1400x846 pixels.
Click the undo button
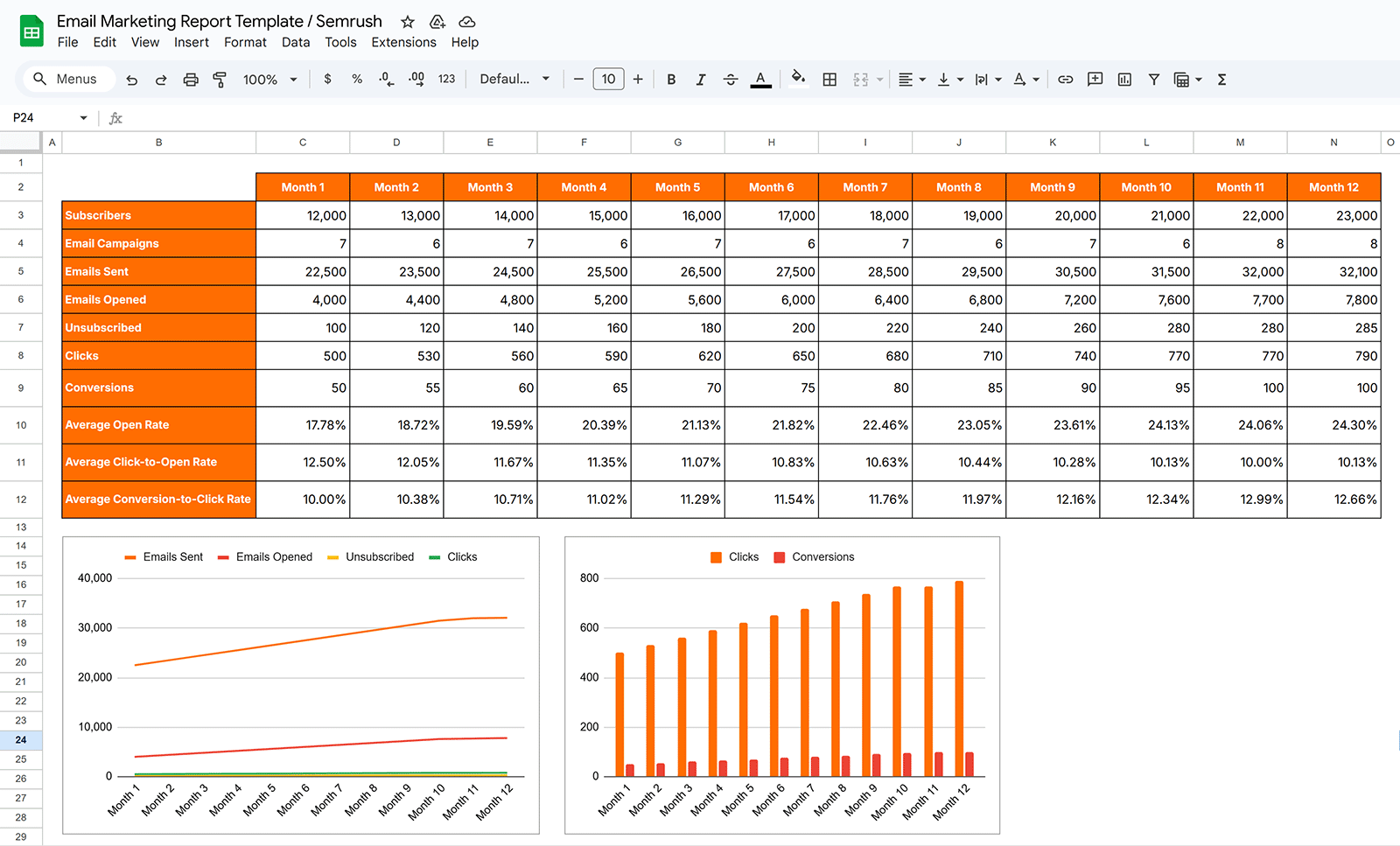(x=132, y=79)
